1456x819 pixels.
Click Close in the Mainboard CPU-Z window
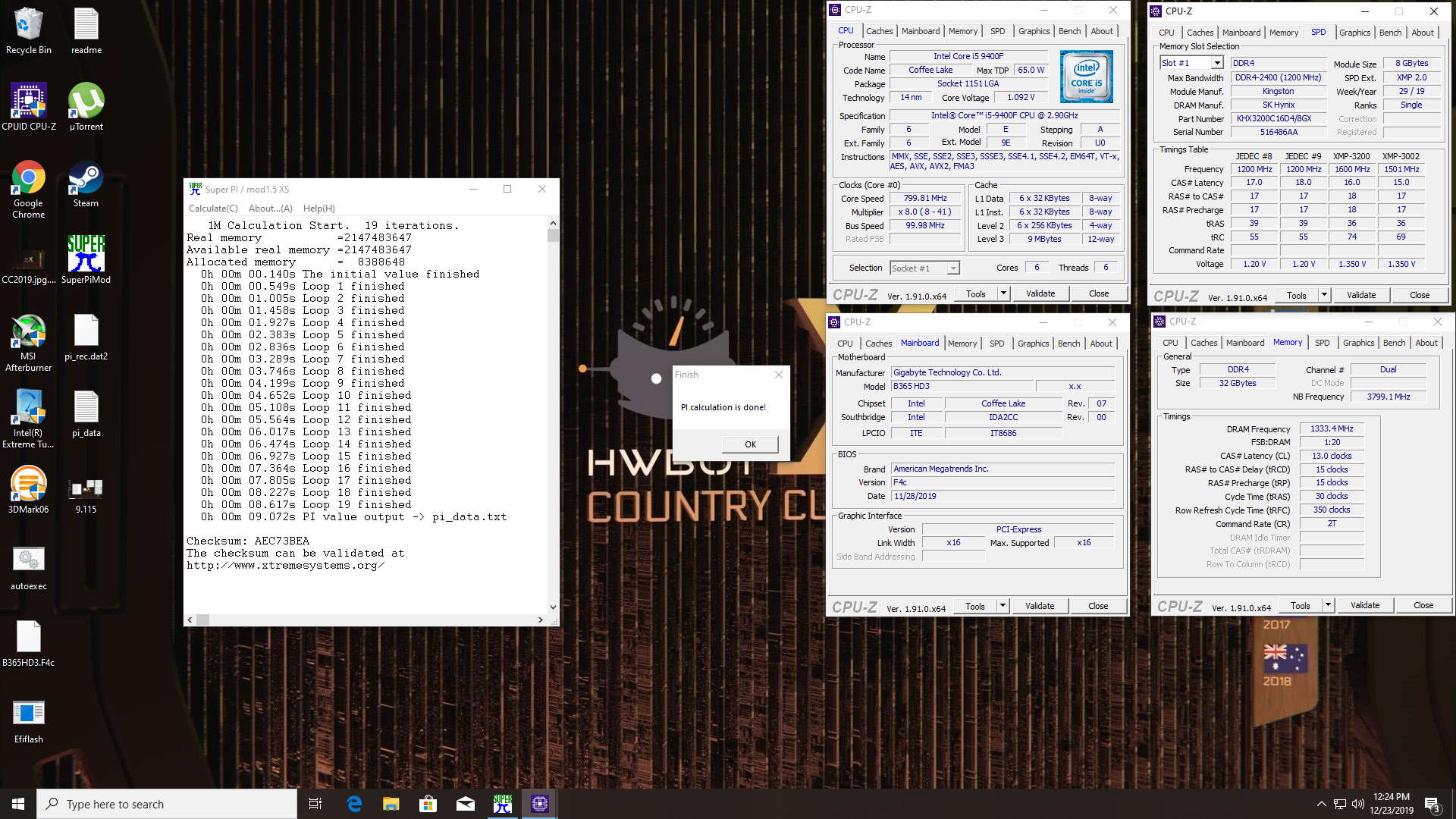pyautogui.click(x=1098, y=606)
